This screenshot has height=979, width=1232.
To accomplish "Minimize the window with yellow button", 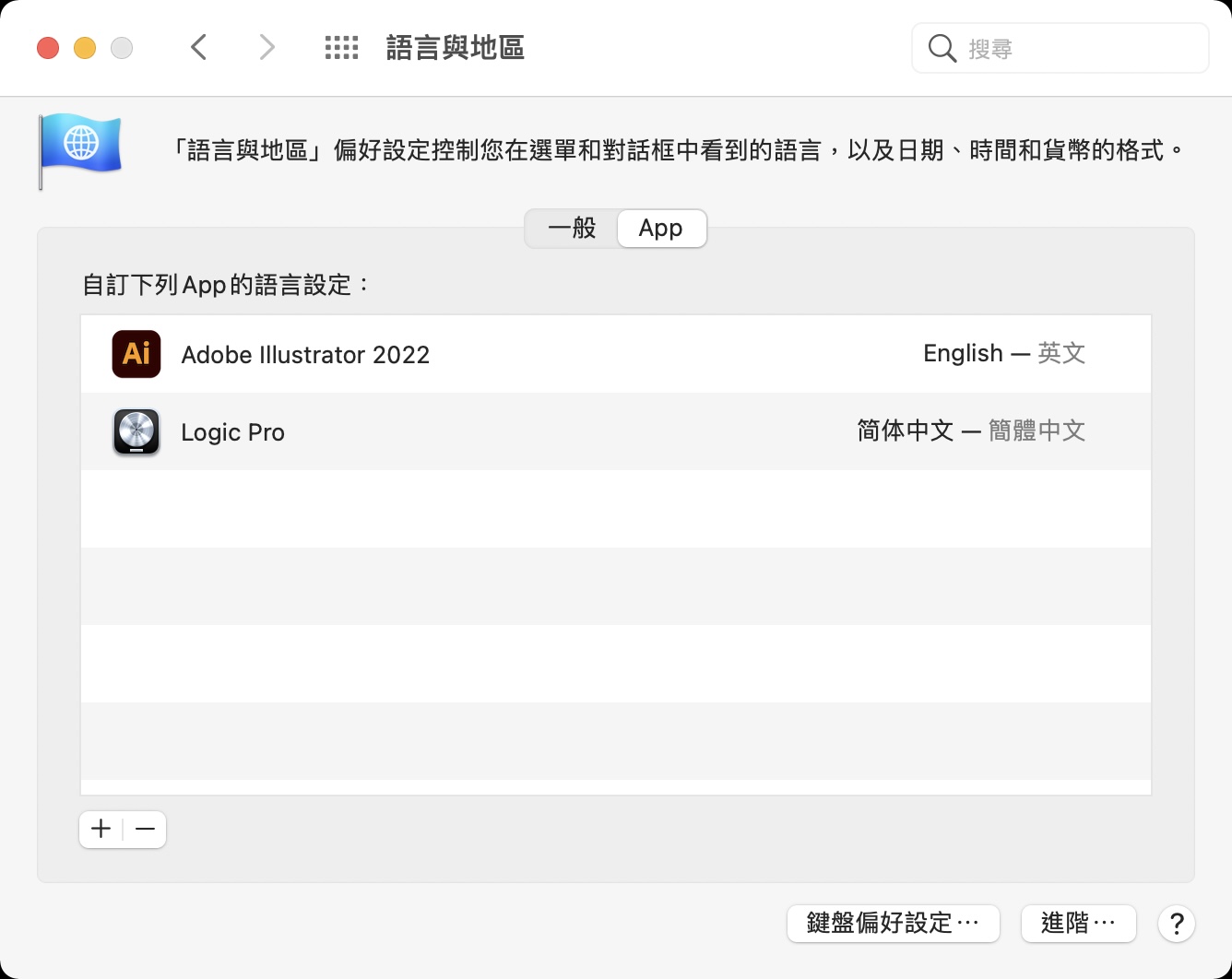I will click(85, 48).
